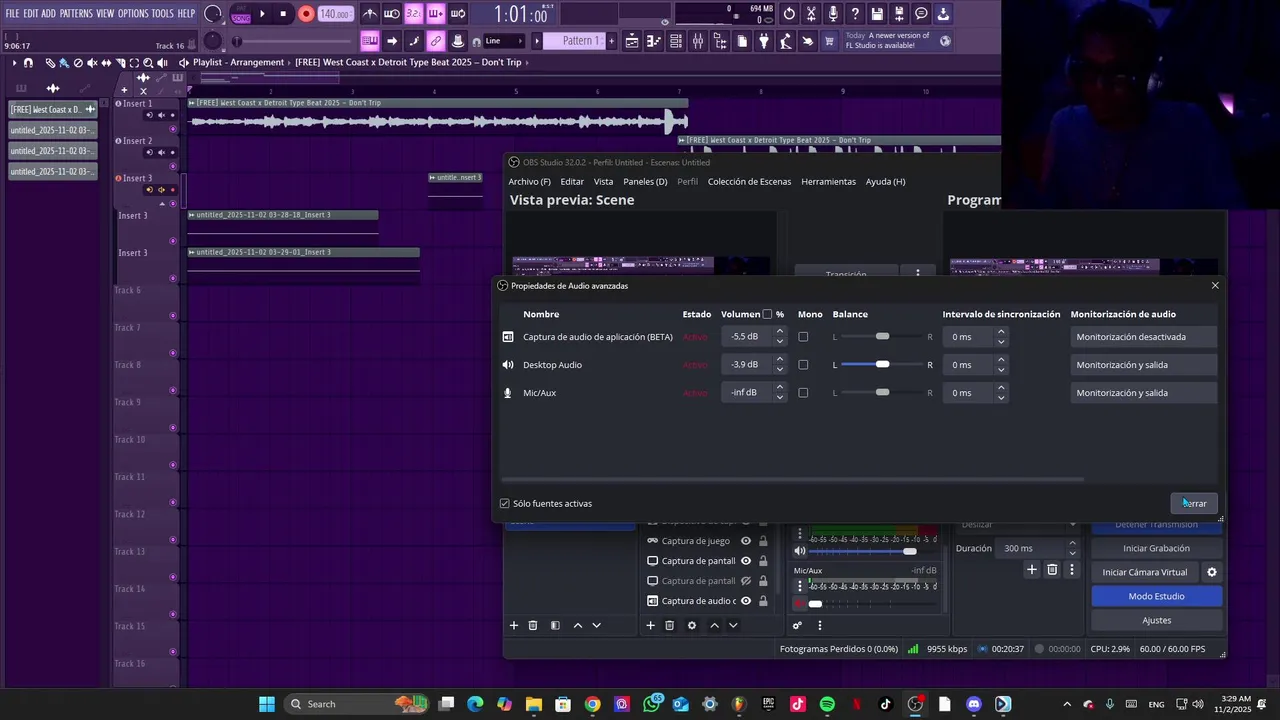Click the one-click audio recording mic icon
The height and width of the screenshot is (720, 1280).
833,14
